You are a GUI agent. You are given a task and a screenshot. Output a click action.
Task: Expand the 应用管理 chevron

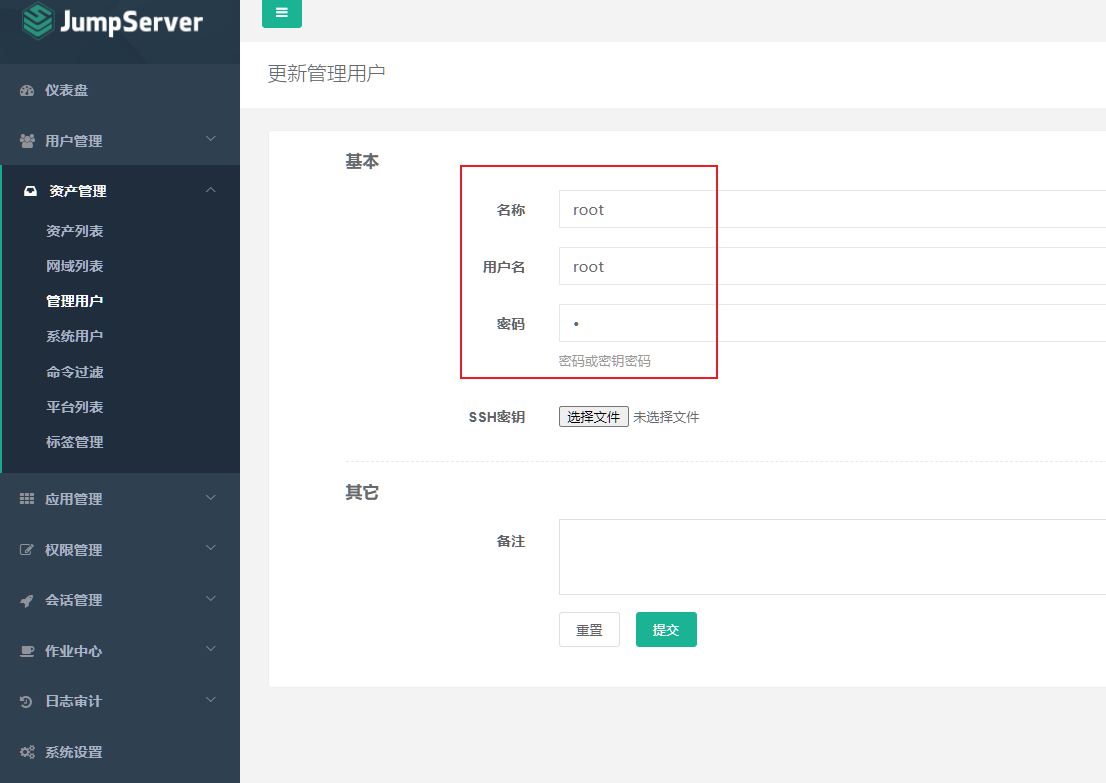210,497
